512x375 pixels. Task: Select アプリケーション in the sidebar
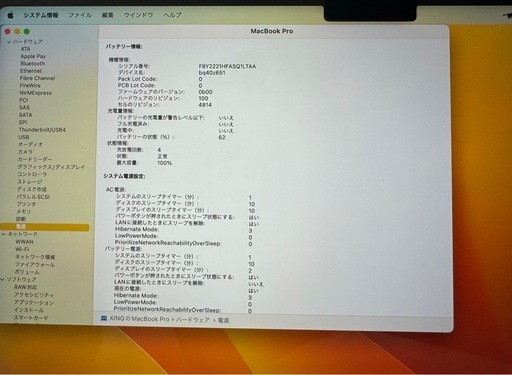coord(34,302)
